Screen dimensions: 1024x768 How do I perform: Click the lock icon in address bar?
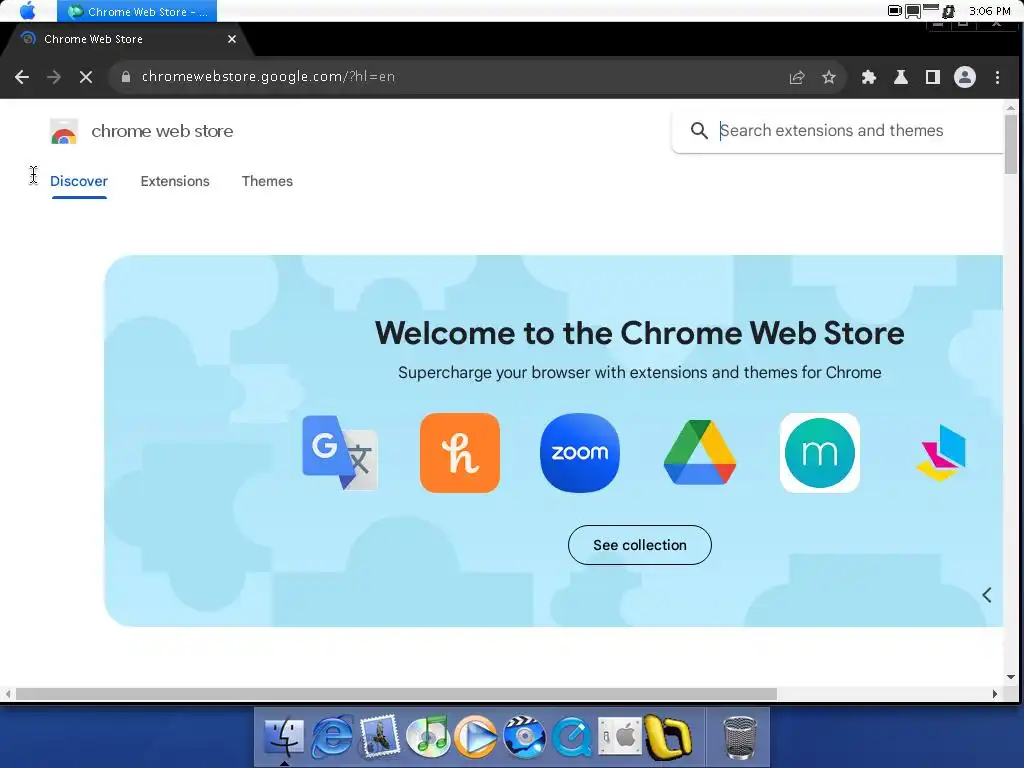click(x=125, y=77)
